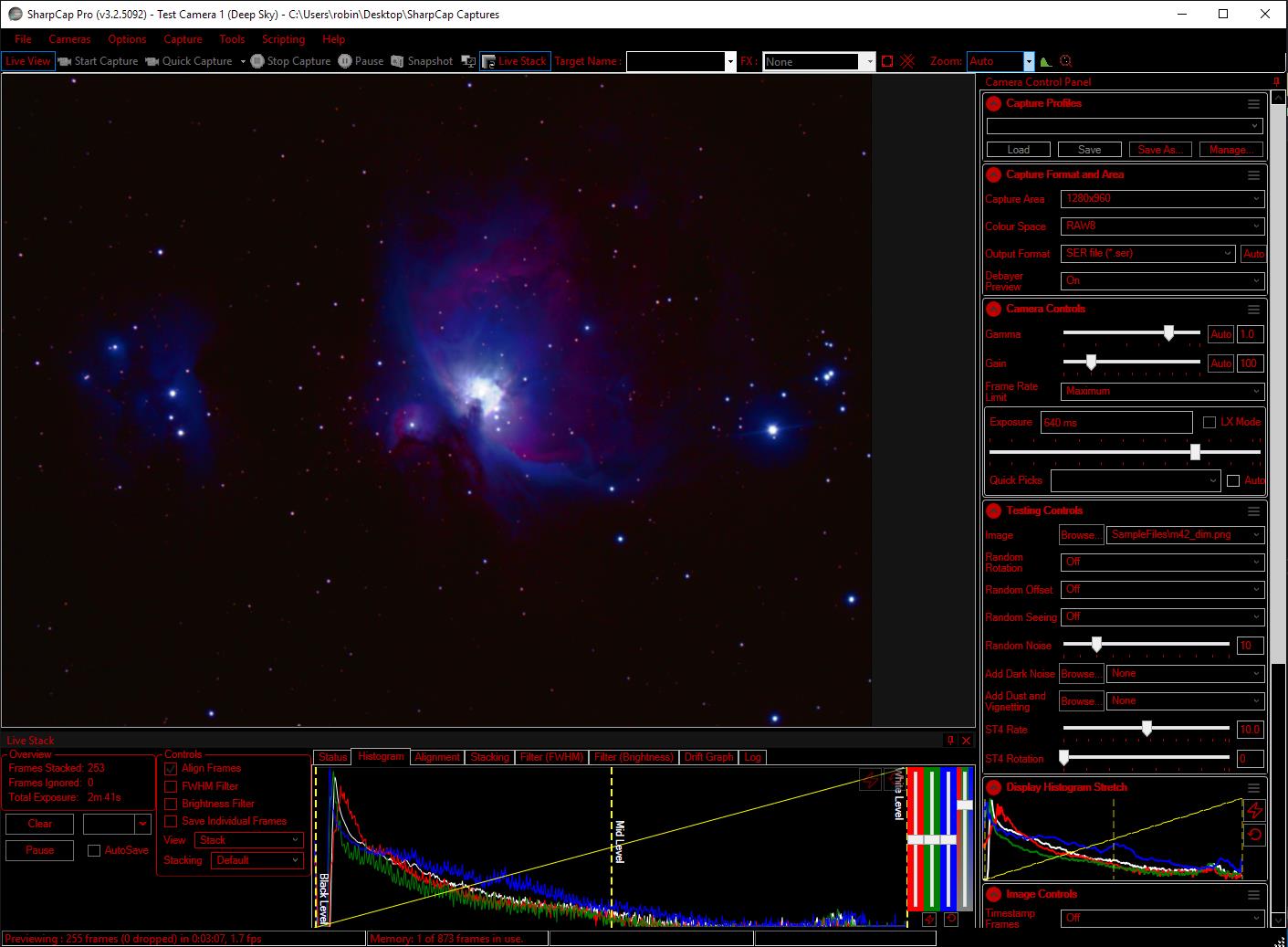Enable the LX Mode checkbox
Screen dimensions: 1288x947
point(1209,422)
